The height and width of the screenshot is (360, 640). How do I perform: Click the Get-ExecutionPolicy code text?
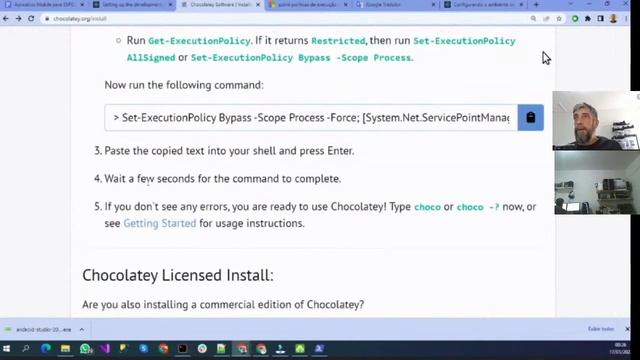199,41
